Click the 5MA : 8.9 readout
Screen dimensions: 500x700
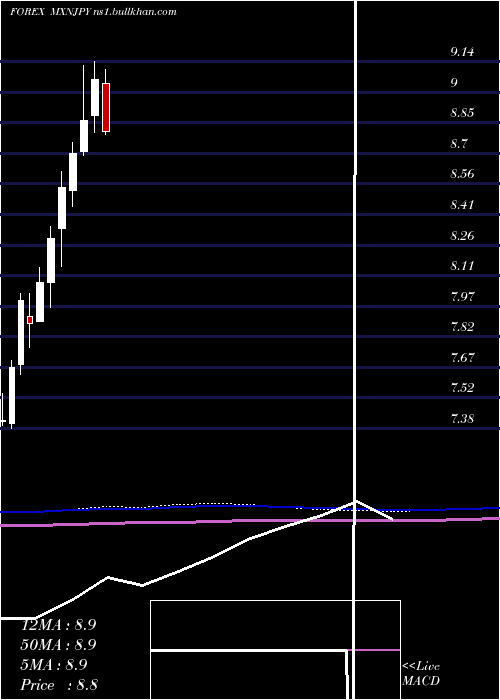(x=54, y=665)
